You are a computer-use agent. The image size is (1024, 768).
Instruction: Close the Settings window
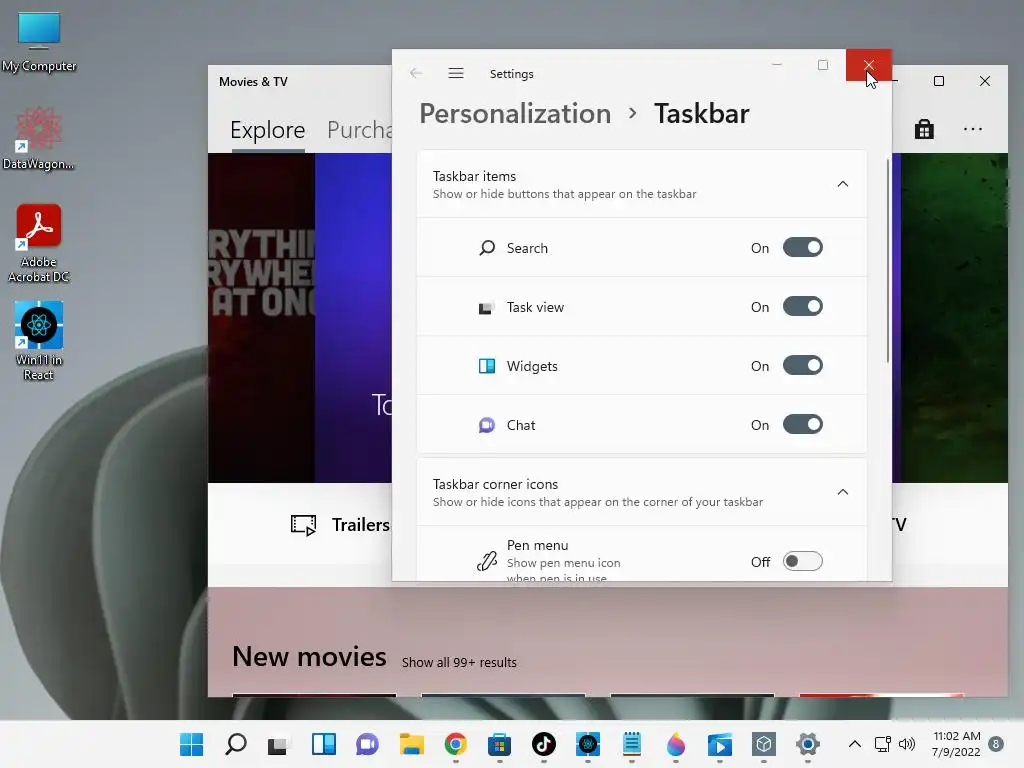(869, 65)
